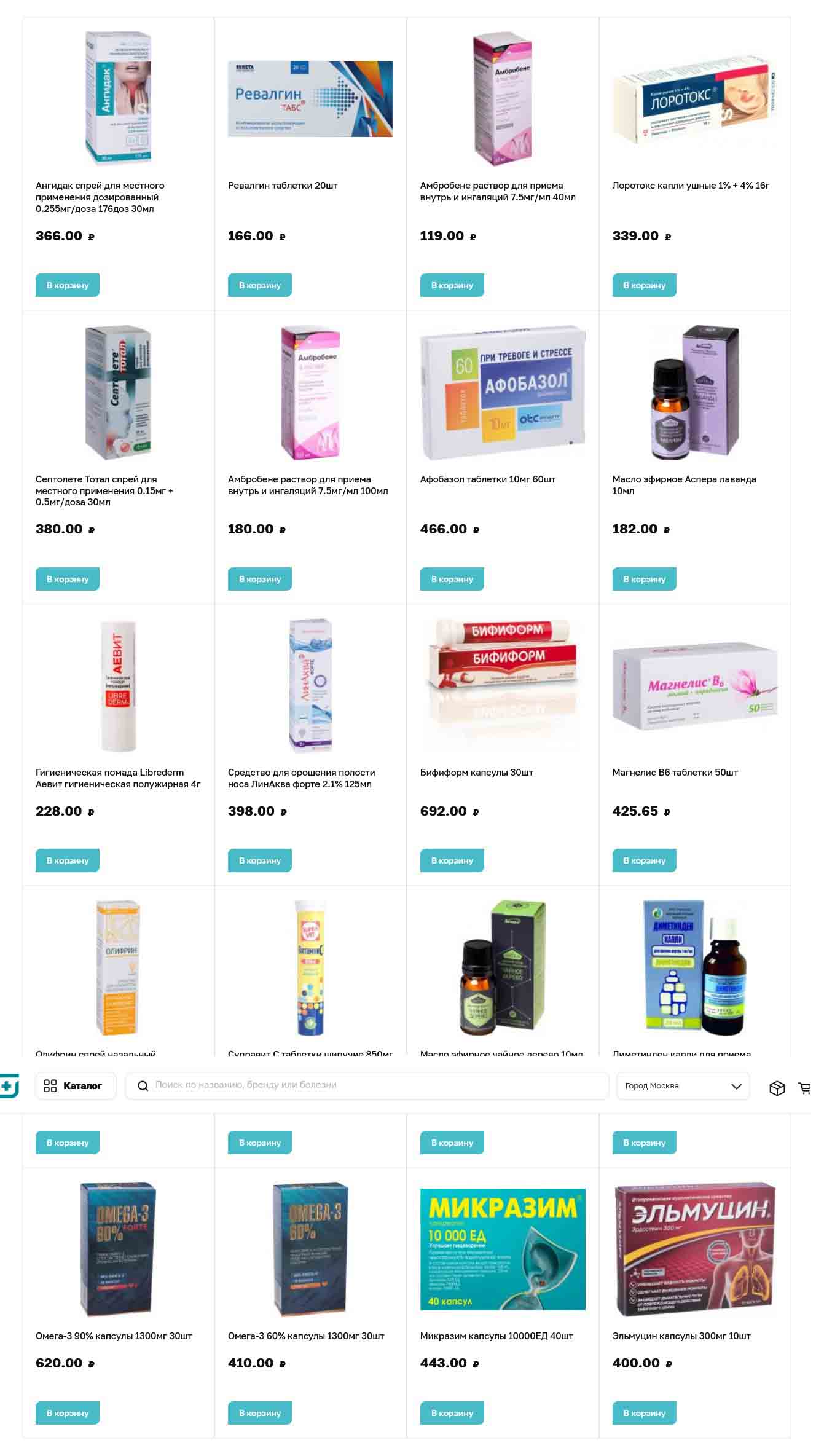816x1456 pixels.
Task: Add Масло эфирное лаванда to cart
Action: tap(645, 579)
